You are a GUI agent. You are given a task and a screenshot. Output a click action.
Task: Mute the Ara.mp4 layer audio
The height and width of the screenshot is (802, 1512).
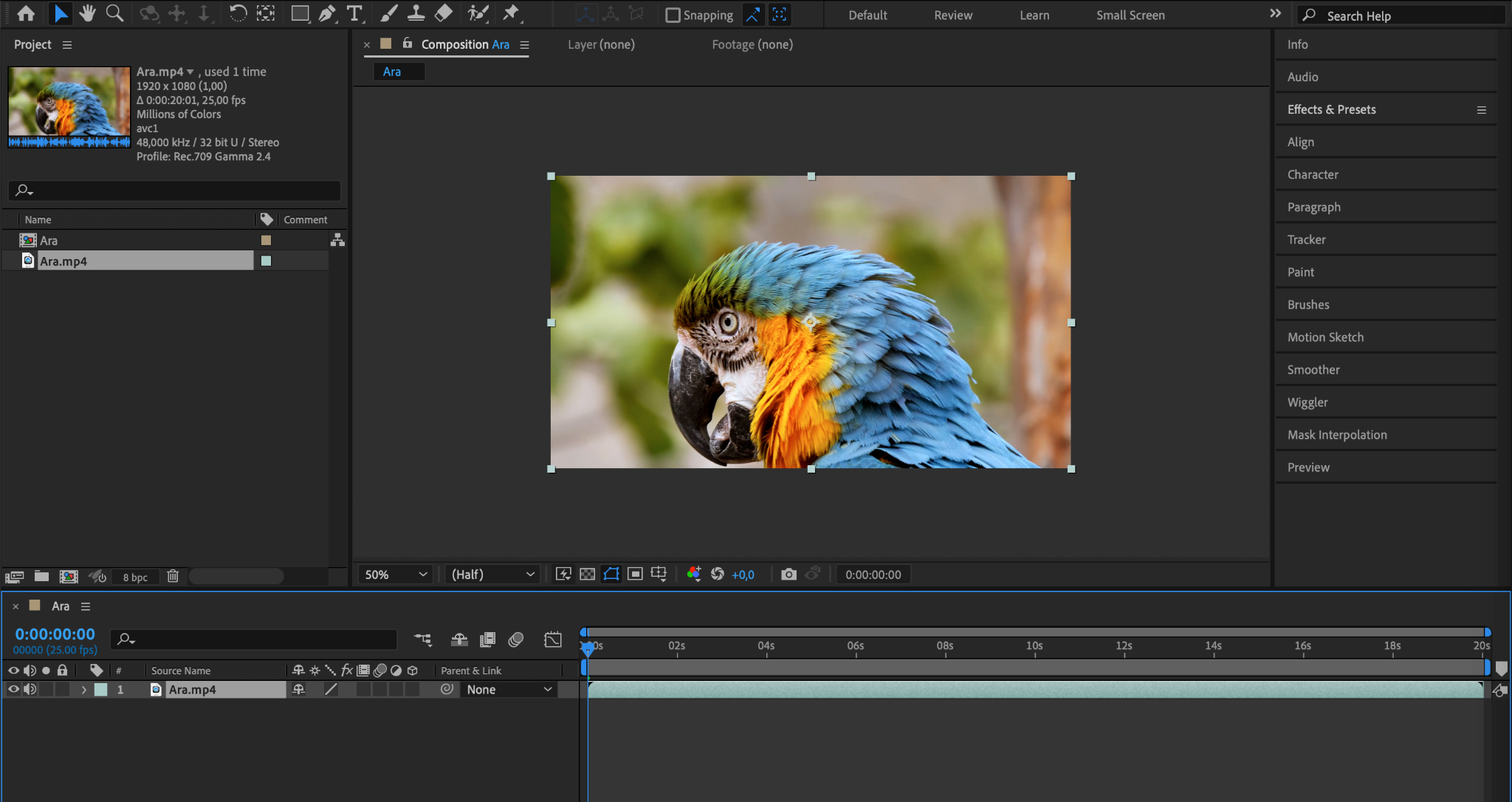[30, 689]
